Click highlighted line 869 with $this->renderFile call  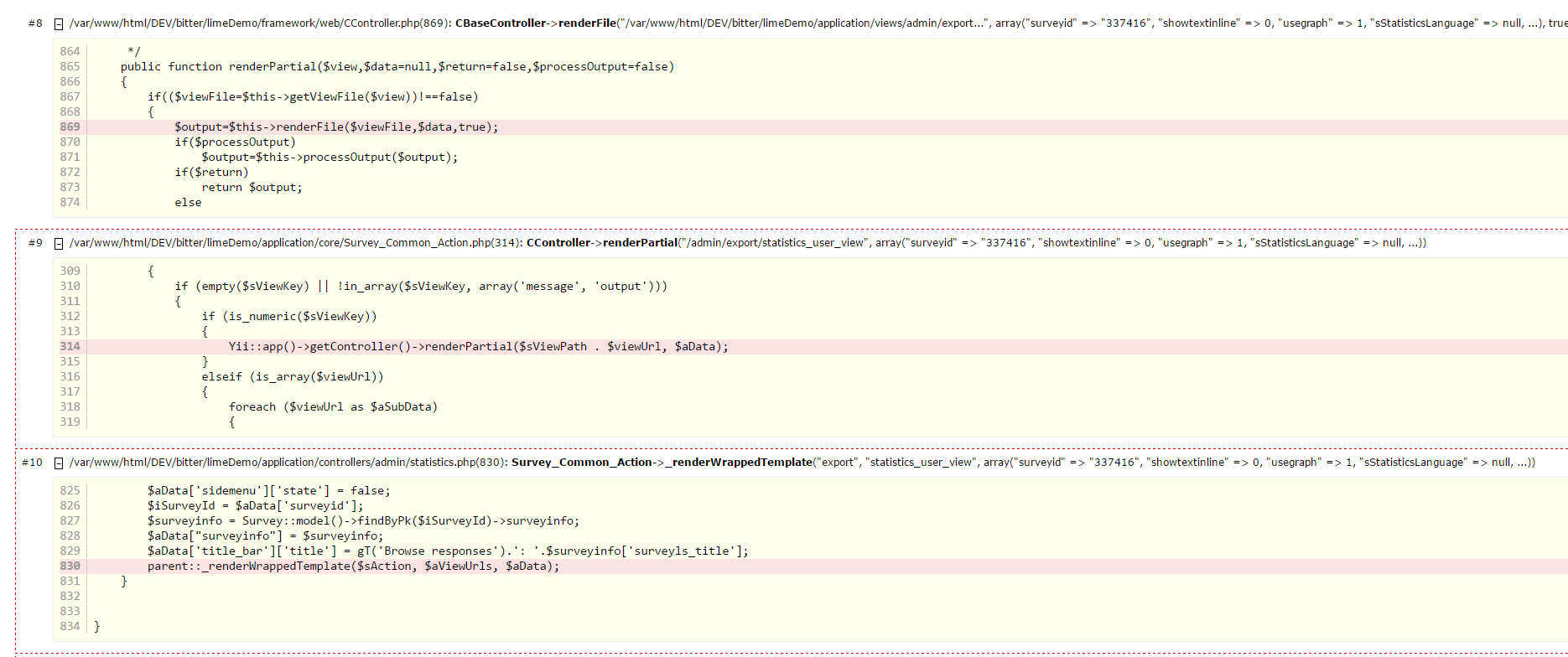[335, 127]
